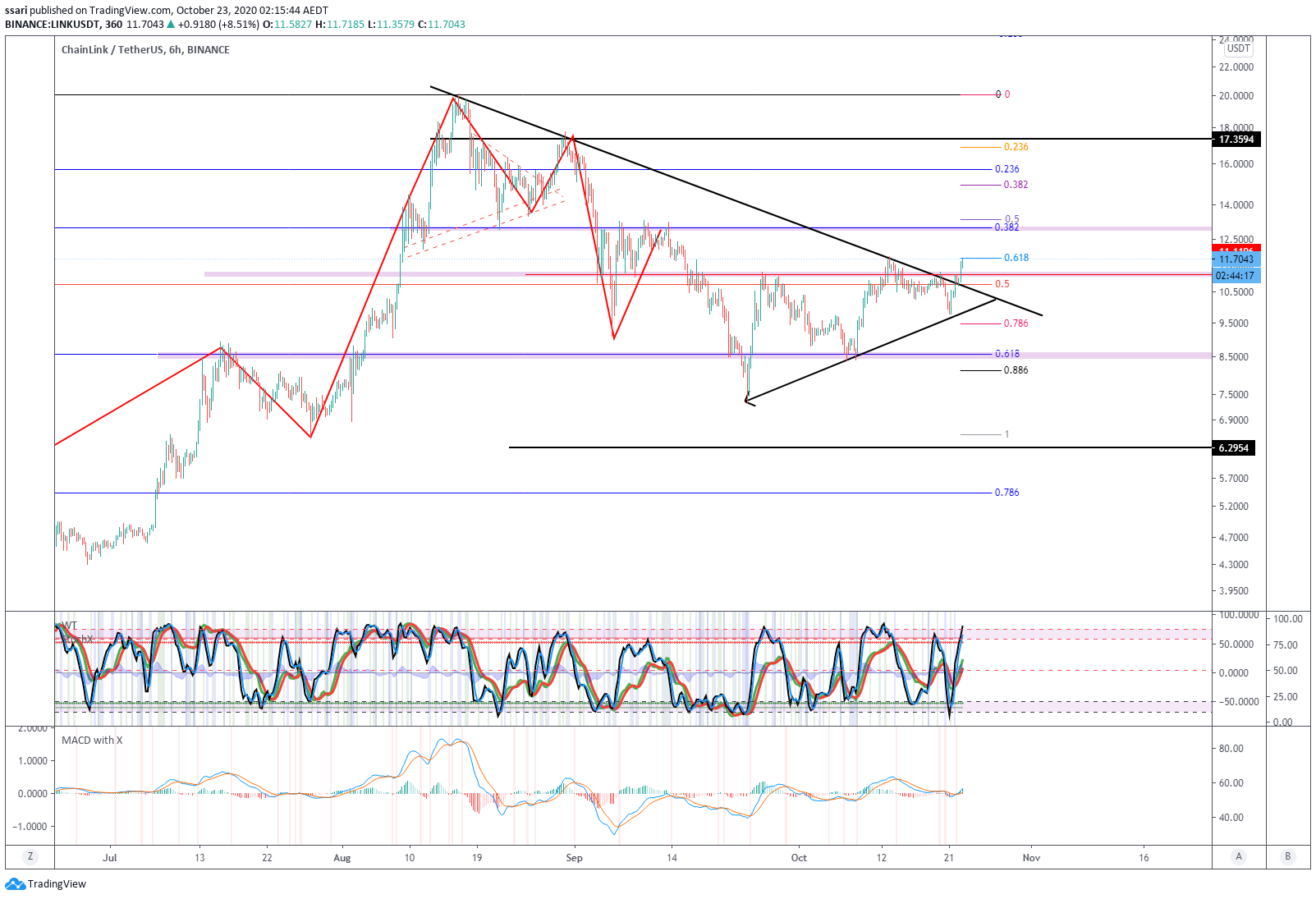Click the black 0.886 Fibonacci label
This screenshot has height=899, width=1316.
(1016, 370)
